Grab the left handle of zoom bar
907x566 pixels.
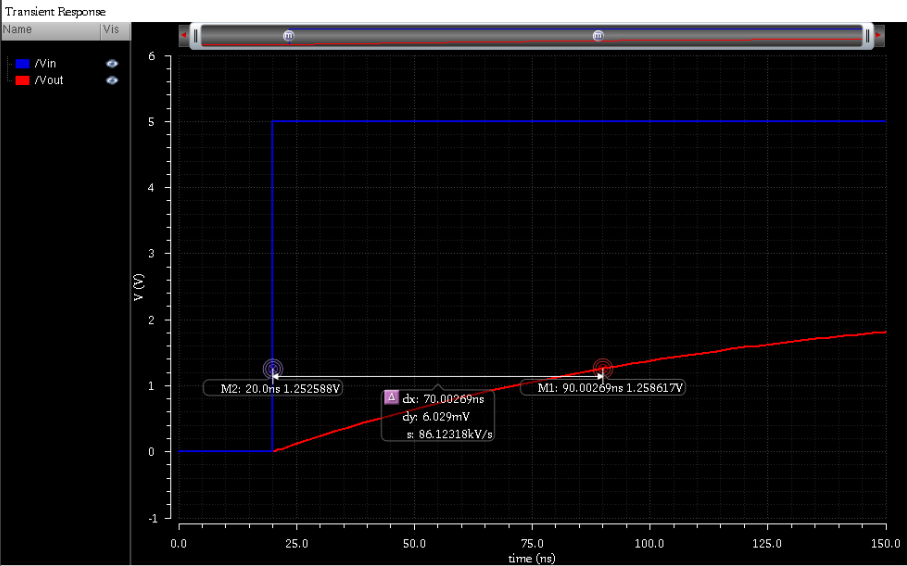[196, 36]
